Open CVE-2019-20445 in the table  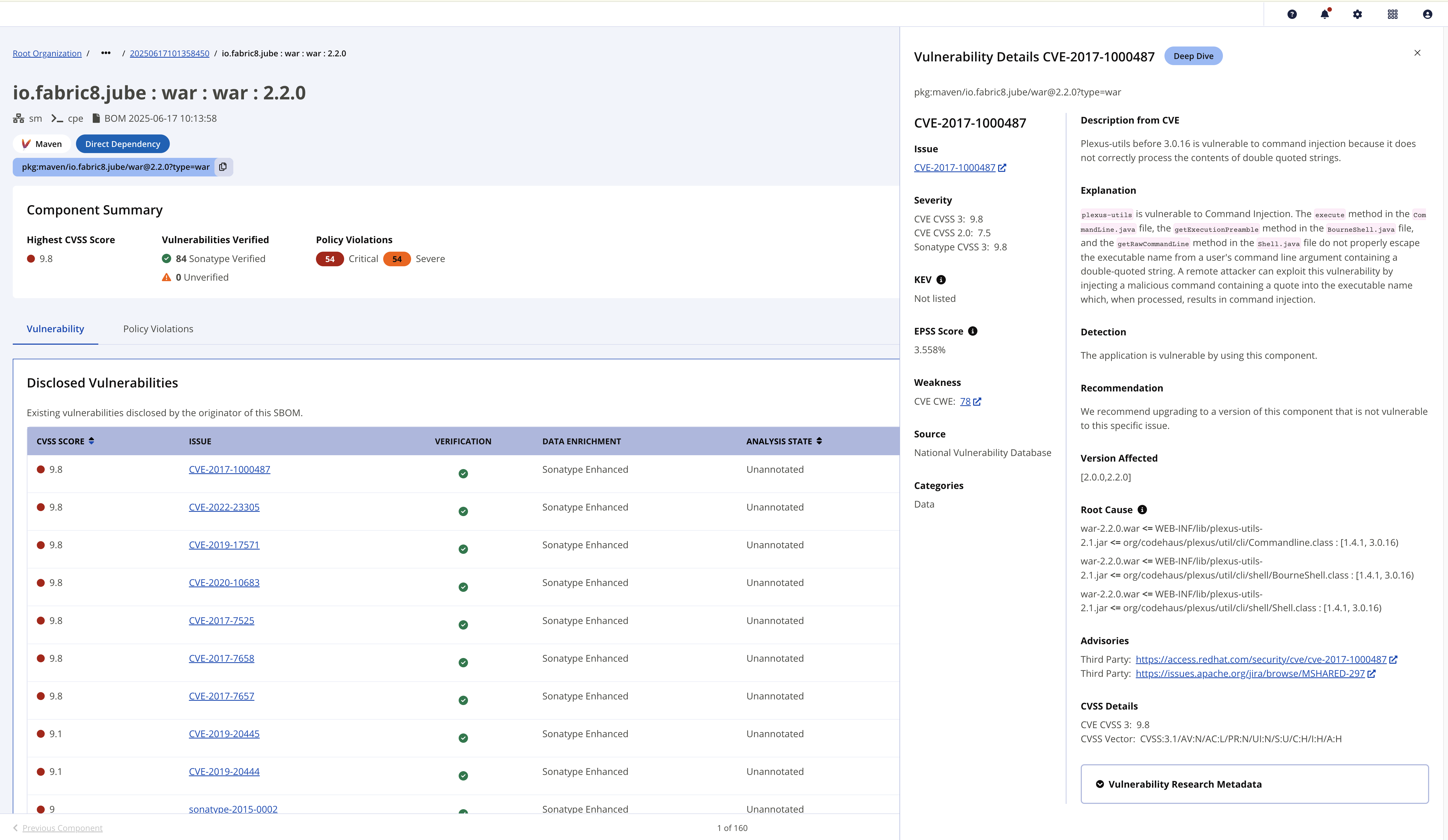pyautogui.click(x=224, y=734)
